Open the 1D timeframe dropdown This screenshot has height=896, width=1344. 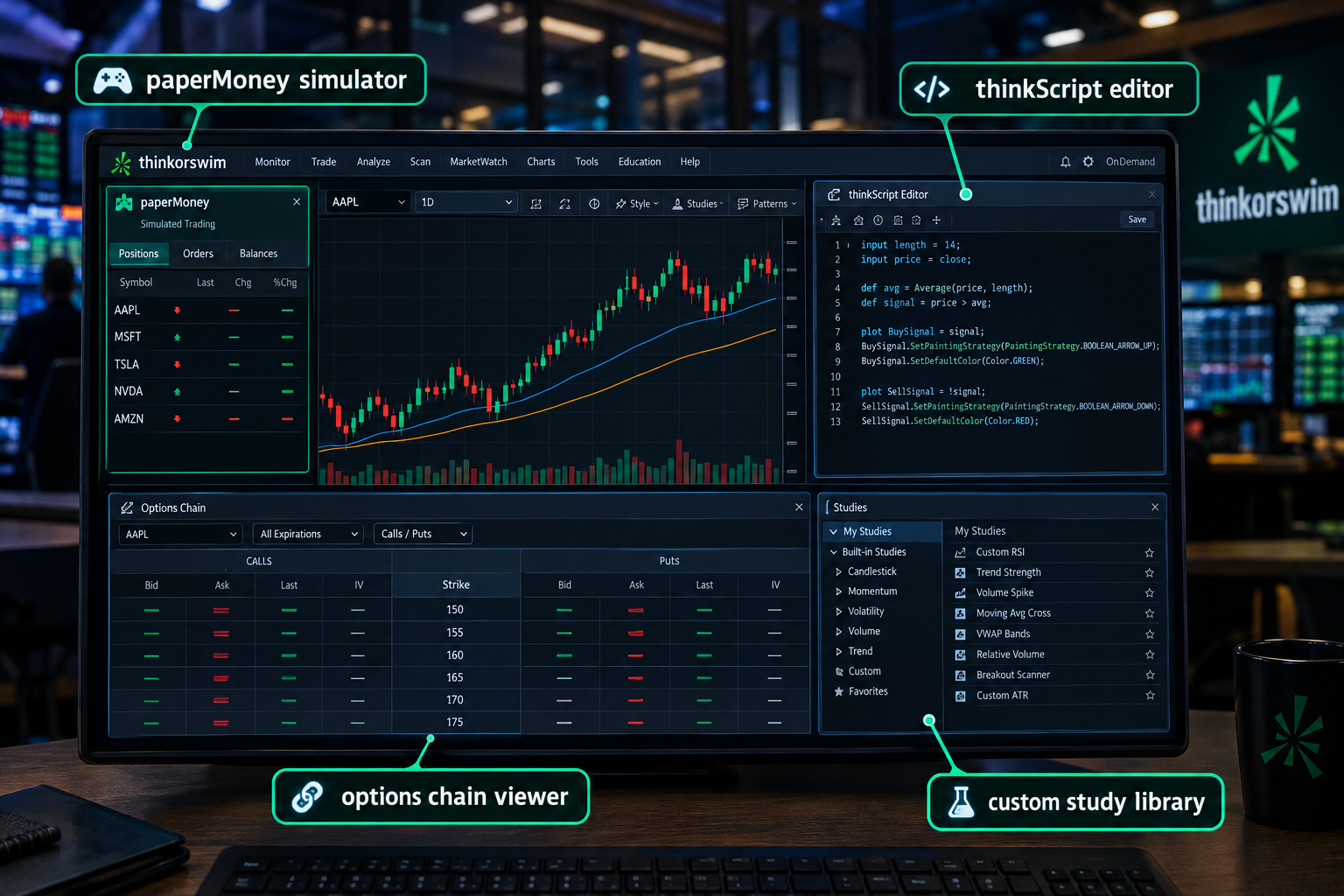point(467,202)
